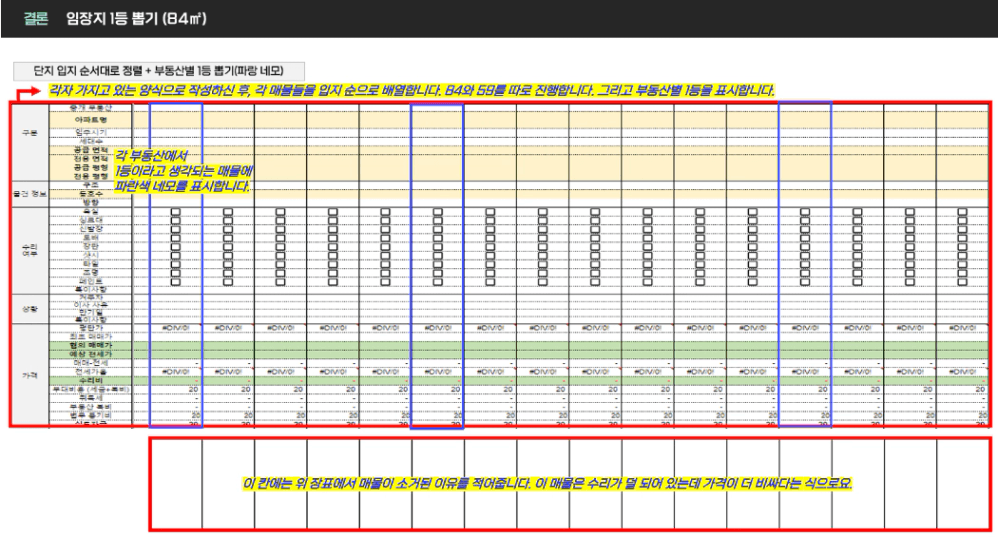998x537 pixels.
Task: Click the 거주자 row label
Action: [90, 297]
